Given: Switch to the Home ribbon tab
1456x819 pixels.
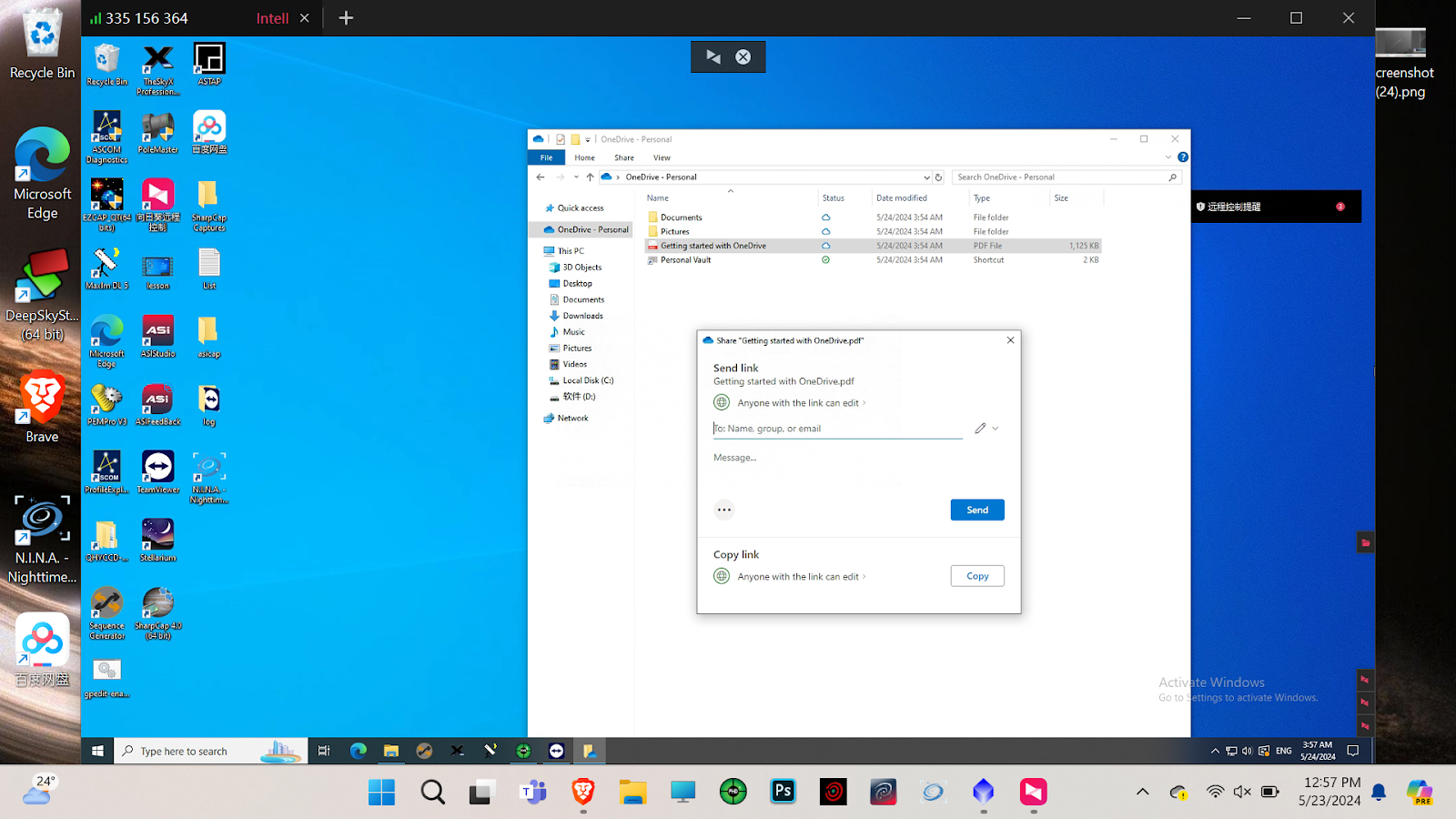Looking at the screenshot, I should [584, 157].
